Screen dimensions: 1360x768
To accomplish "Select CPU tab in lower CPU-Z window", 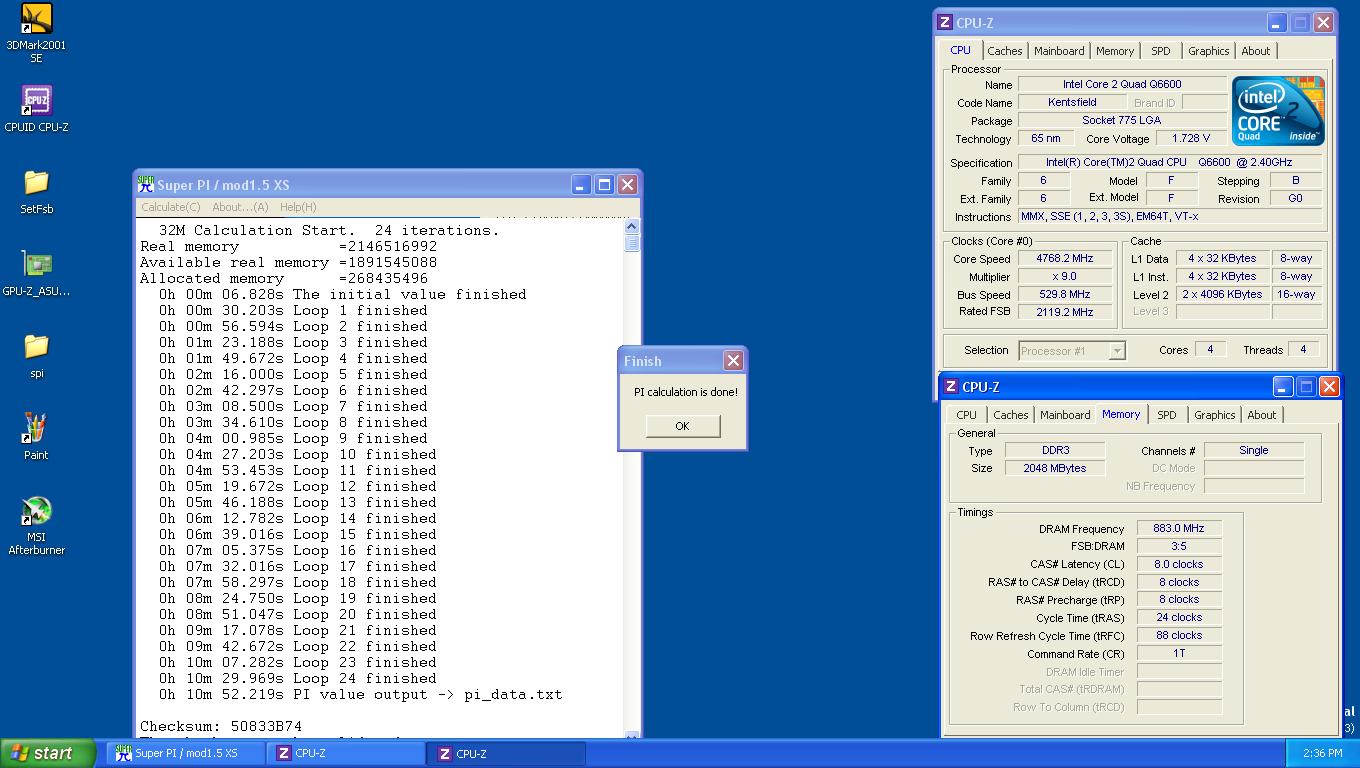I will coord(966,415).
